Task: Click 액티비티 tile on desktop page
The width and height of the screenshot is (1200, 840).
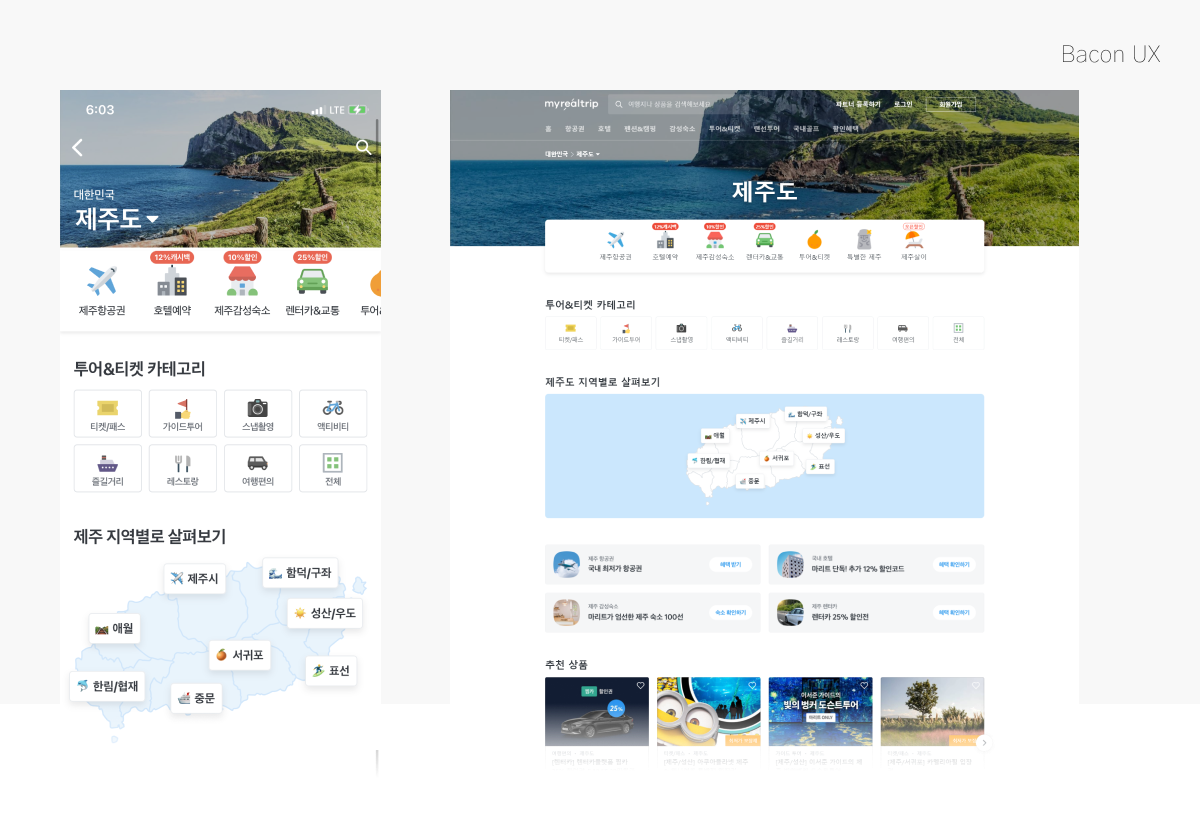Action: 737,333
